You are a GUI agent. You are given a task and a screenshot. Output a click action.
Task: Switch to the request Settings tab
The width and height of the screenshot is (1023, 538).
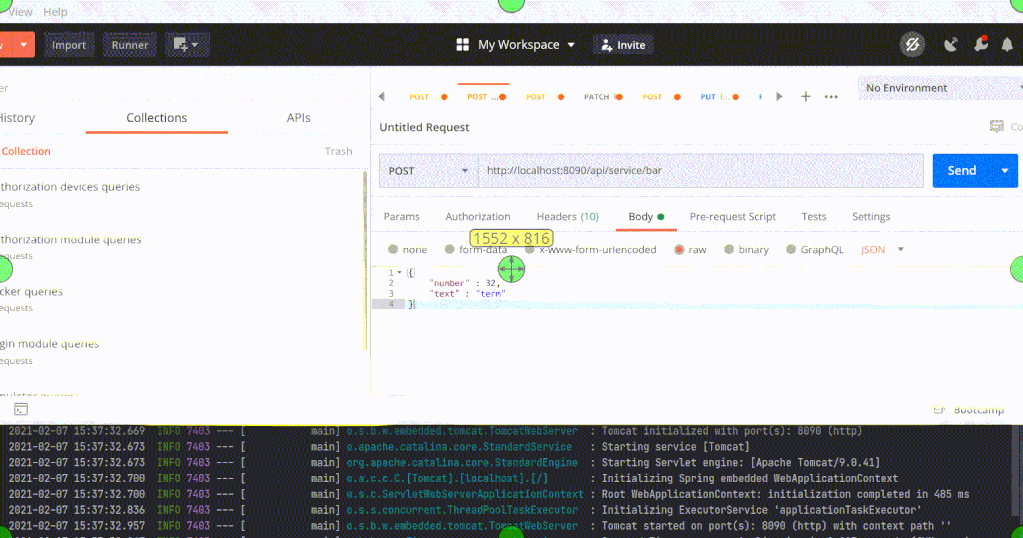point(871,217)
